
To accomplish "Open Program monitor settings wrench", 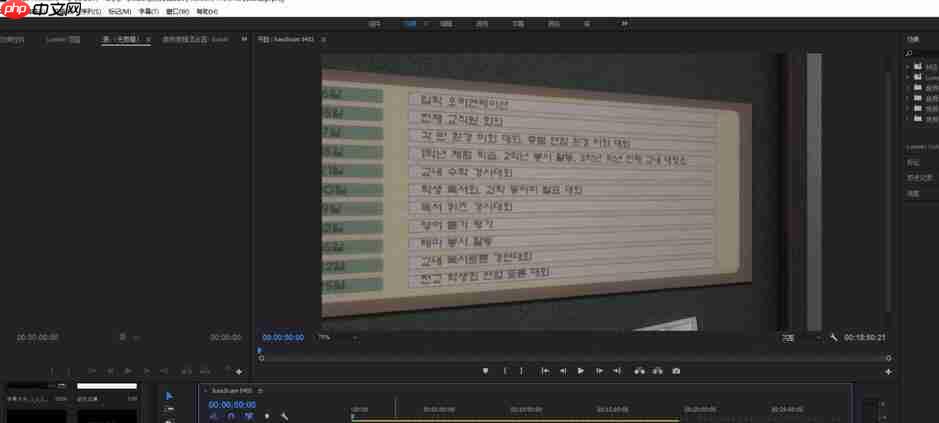I will (834, 338).
